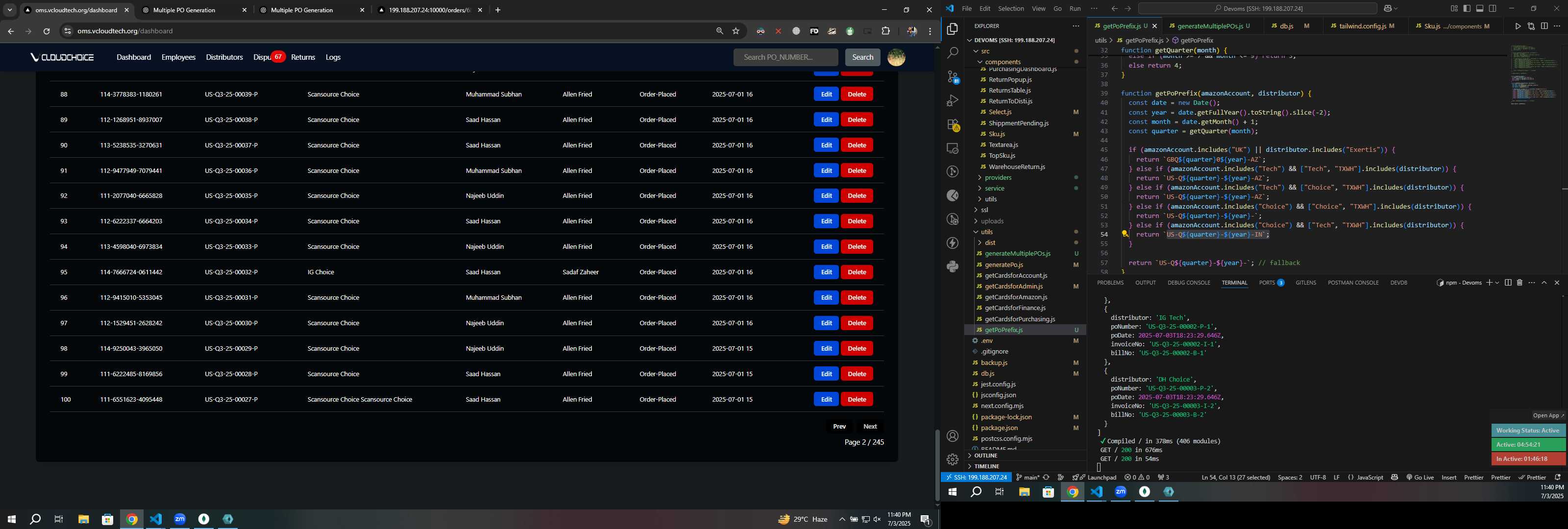Click Edit button for row 95
The image size is (1568, 529).
826,272
